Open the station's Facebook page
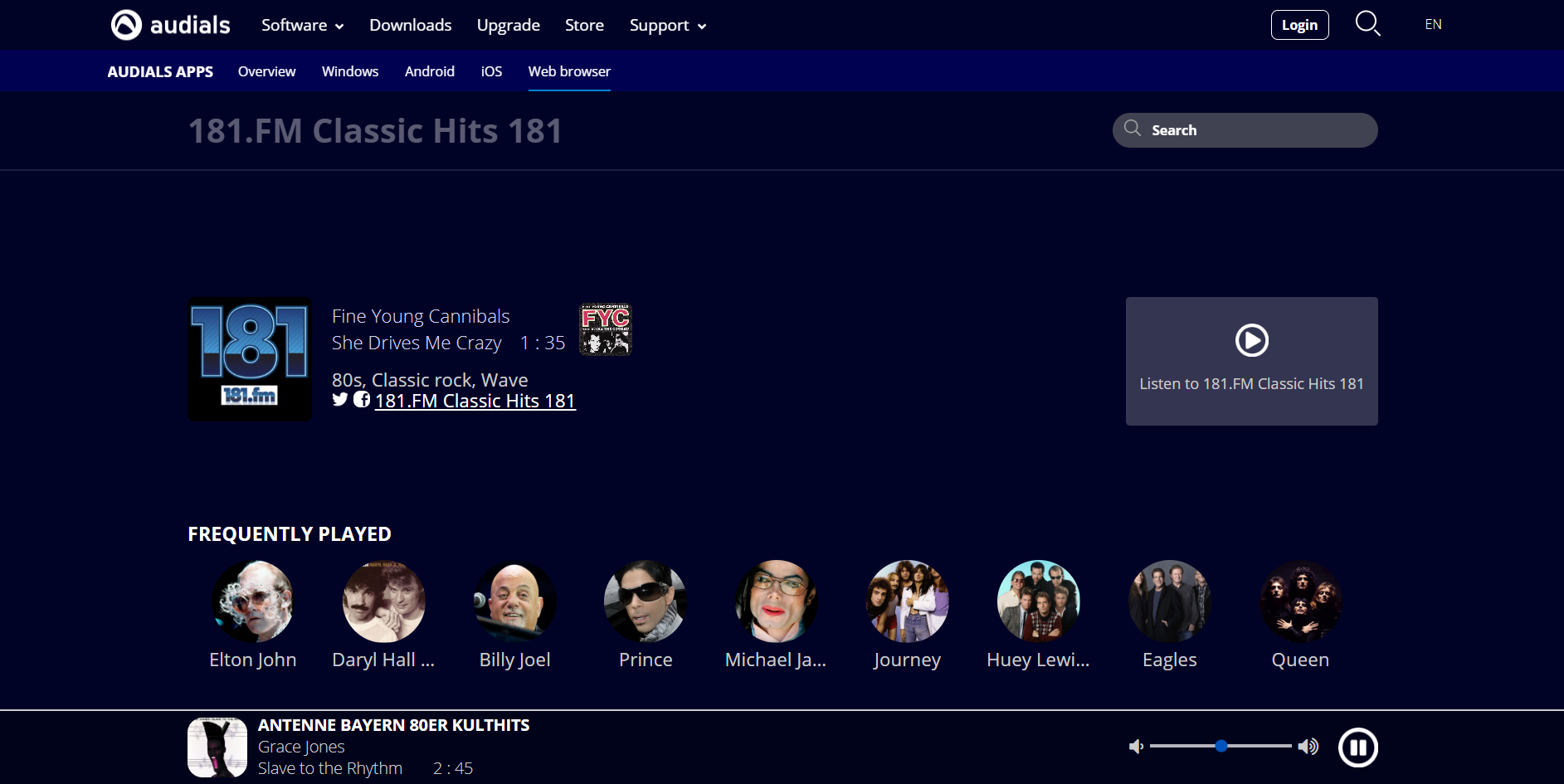 [x=362, y=400]
